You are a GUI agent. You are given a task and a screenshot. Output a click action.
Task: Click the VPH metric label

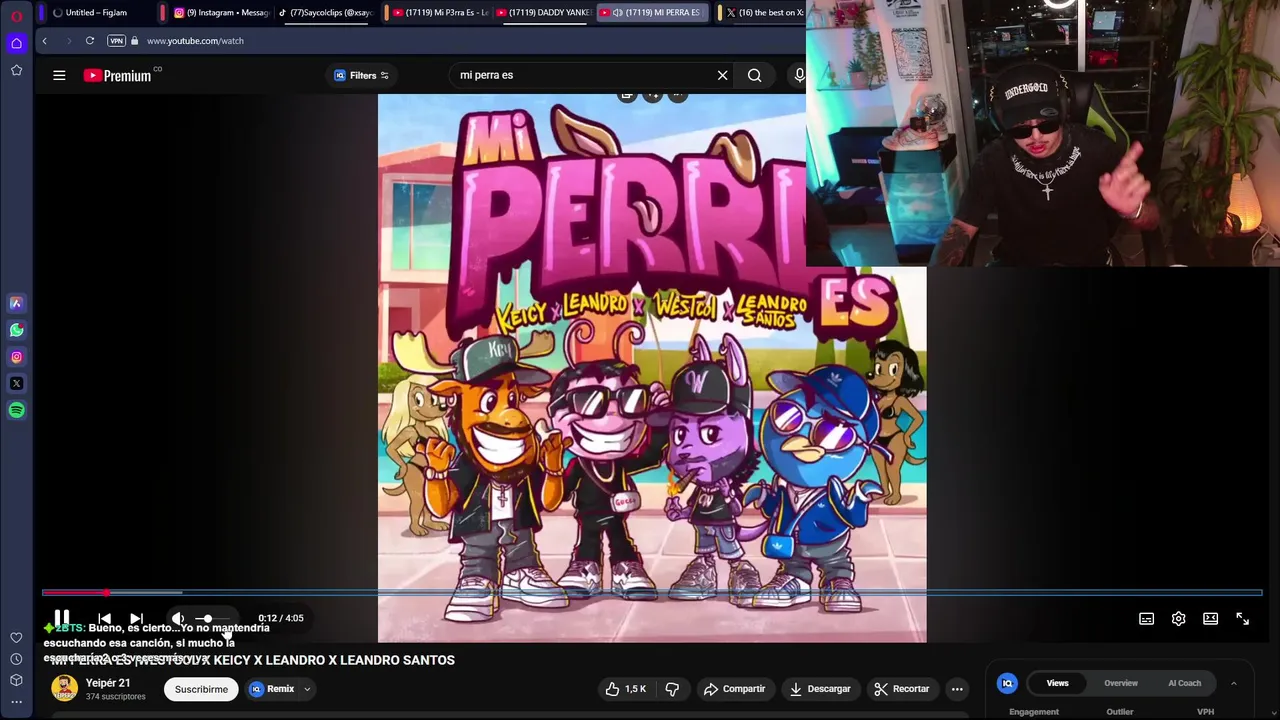pos(1205,712)
